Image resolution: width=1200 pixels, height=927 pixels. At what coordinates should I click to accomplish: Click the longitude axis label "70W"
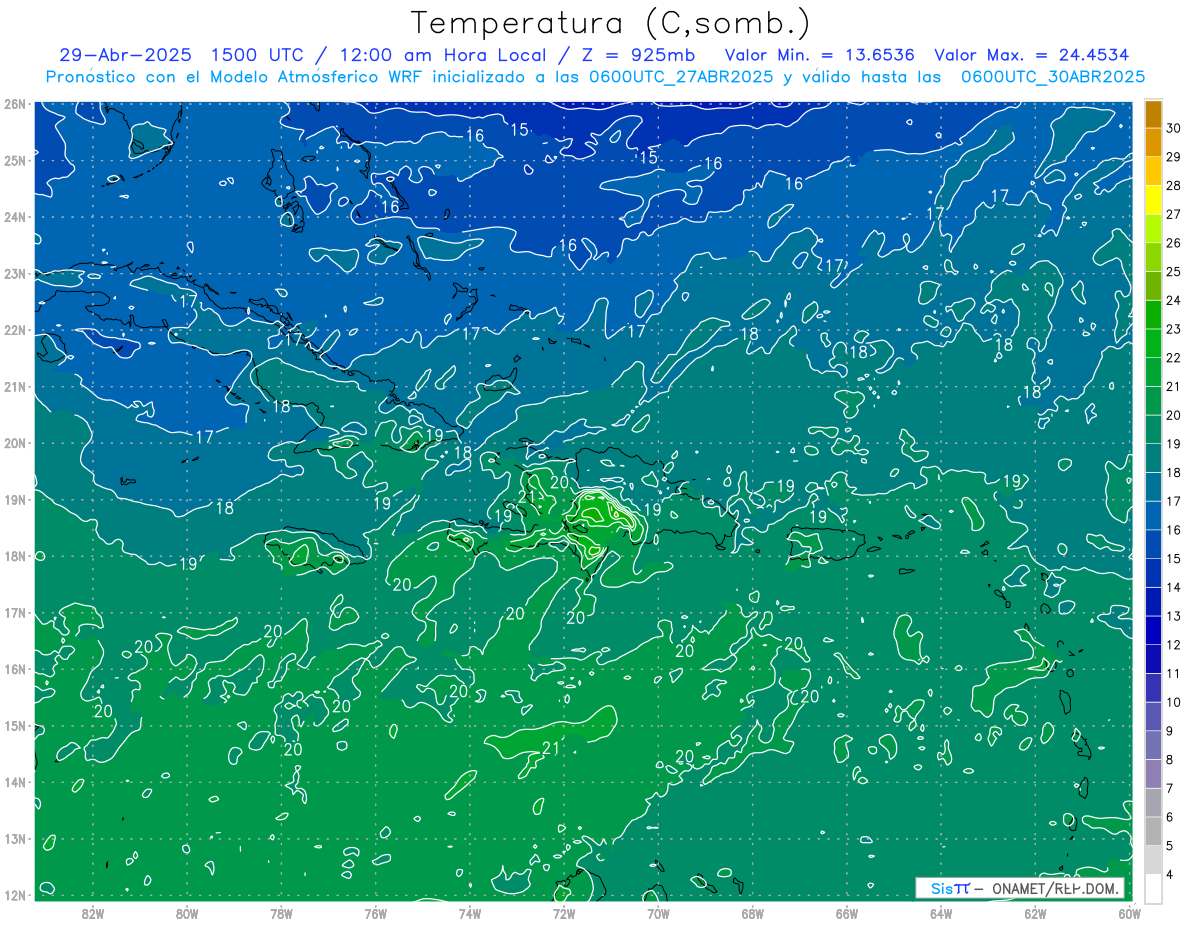click(x=658, y=913)
